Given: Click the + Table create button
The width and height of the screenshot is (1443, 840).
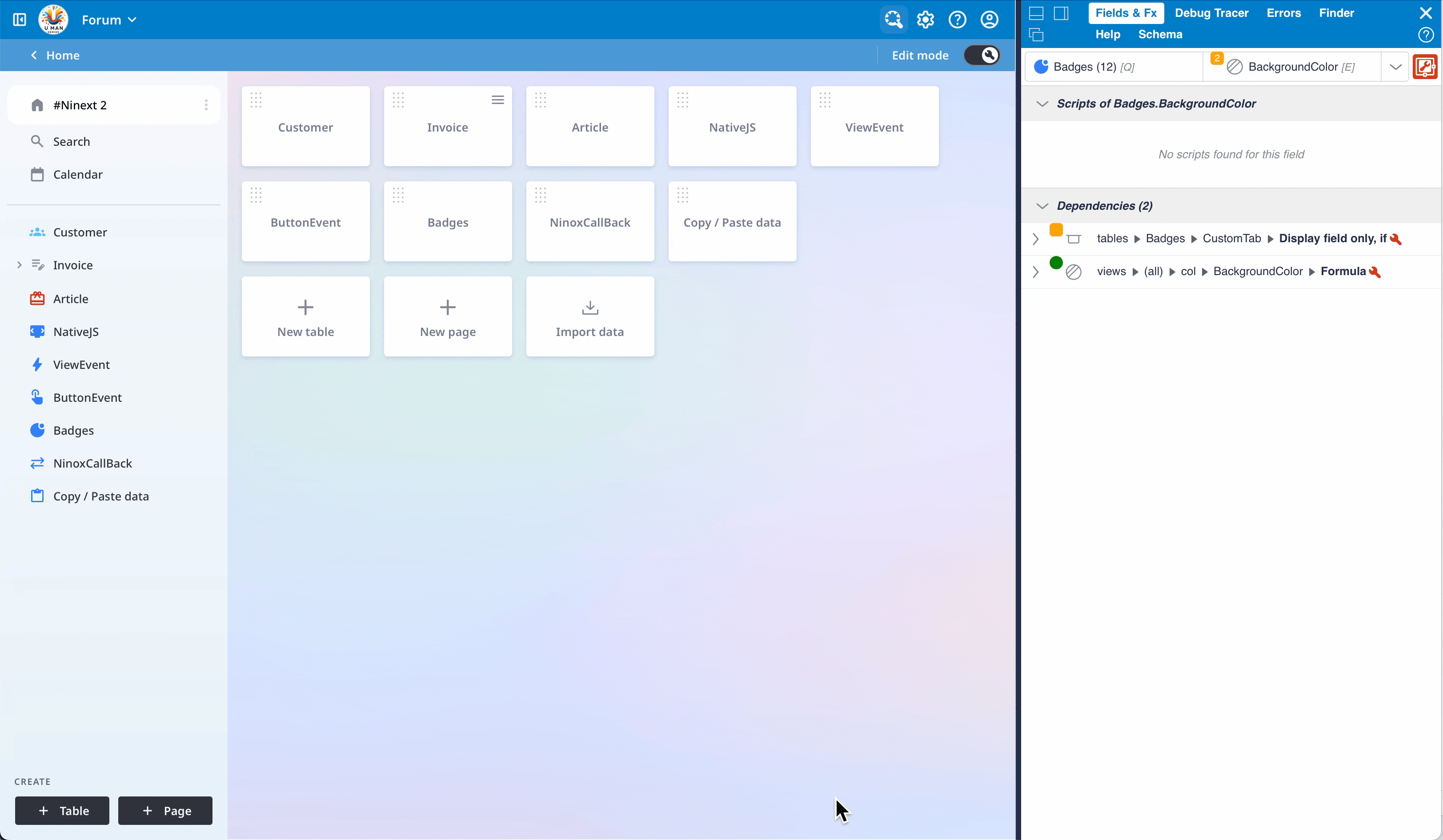Looking at the screenshot, I should [x=62, y=810].
